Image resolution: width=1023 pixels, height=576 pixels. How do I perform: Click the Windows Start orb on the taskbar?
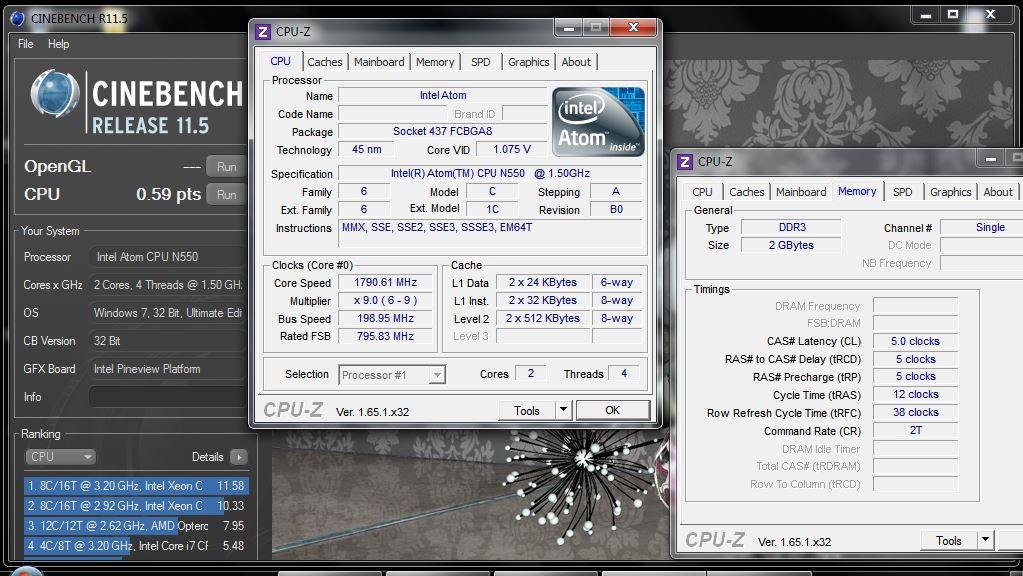tap(26, 571)
